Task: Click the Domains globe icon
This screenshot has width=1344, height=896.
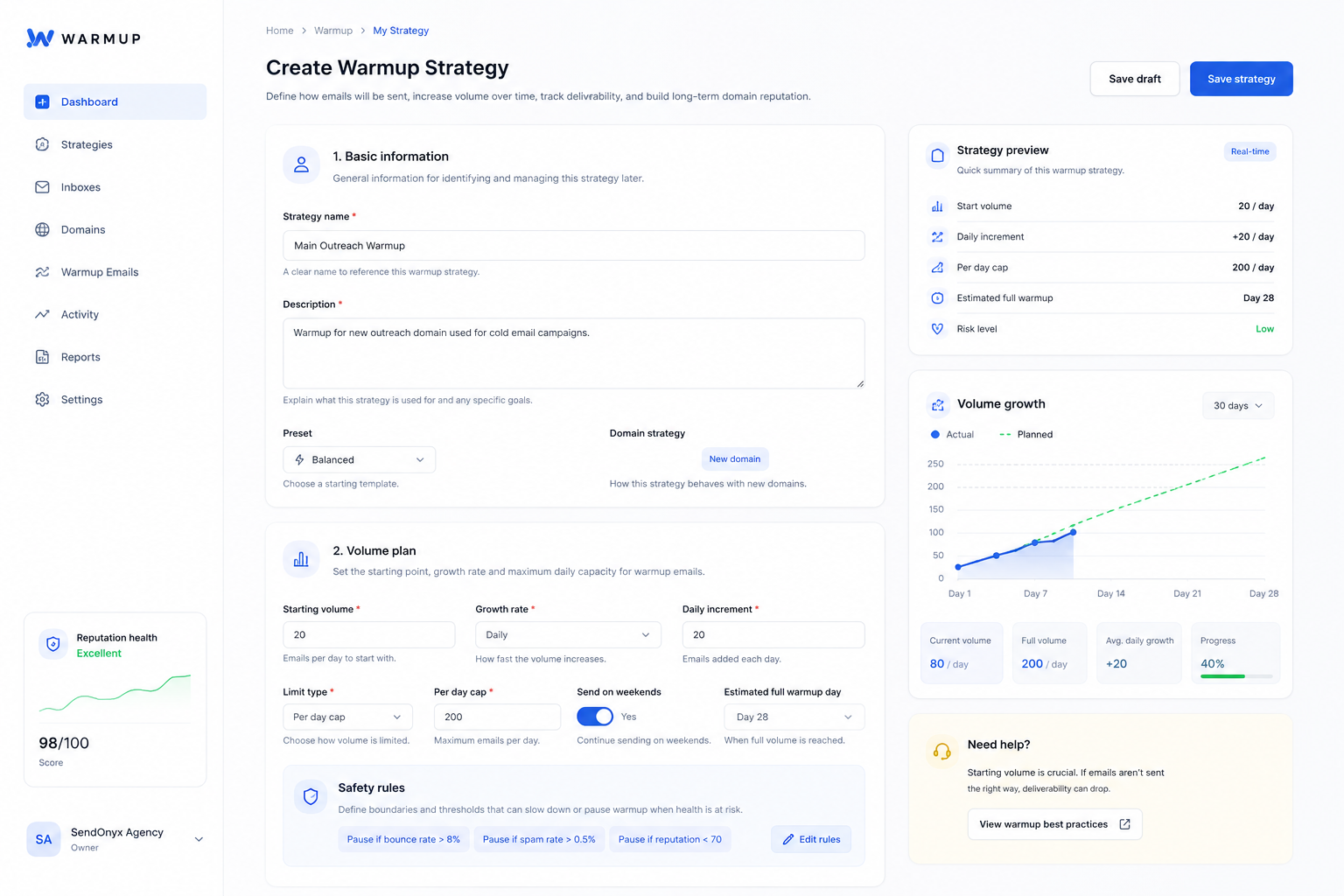Action: click(x=42, y=229)
